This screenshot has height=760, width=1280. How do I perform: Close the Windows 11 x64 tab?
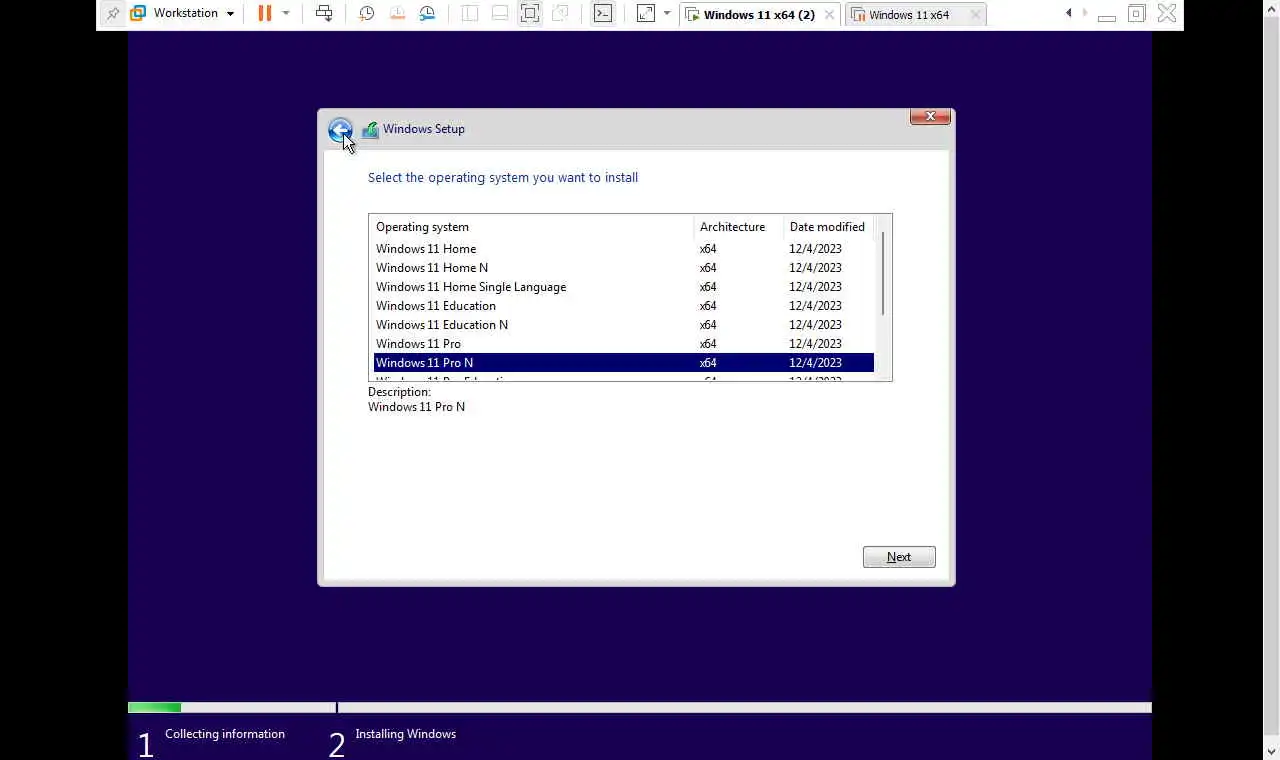coord(976,15)
